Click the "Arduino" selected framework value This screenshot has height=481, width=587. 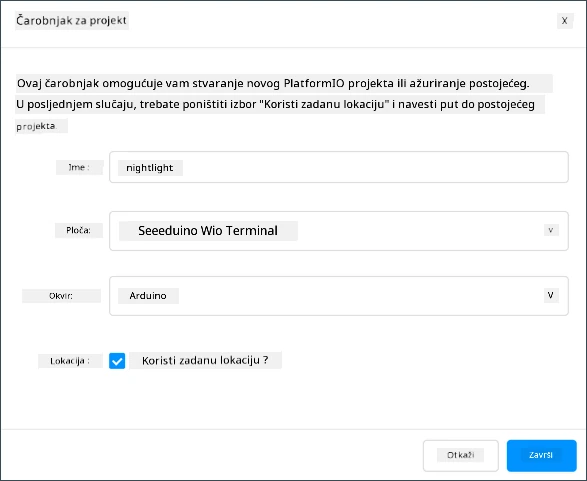(148, 296)
